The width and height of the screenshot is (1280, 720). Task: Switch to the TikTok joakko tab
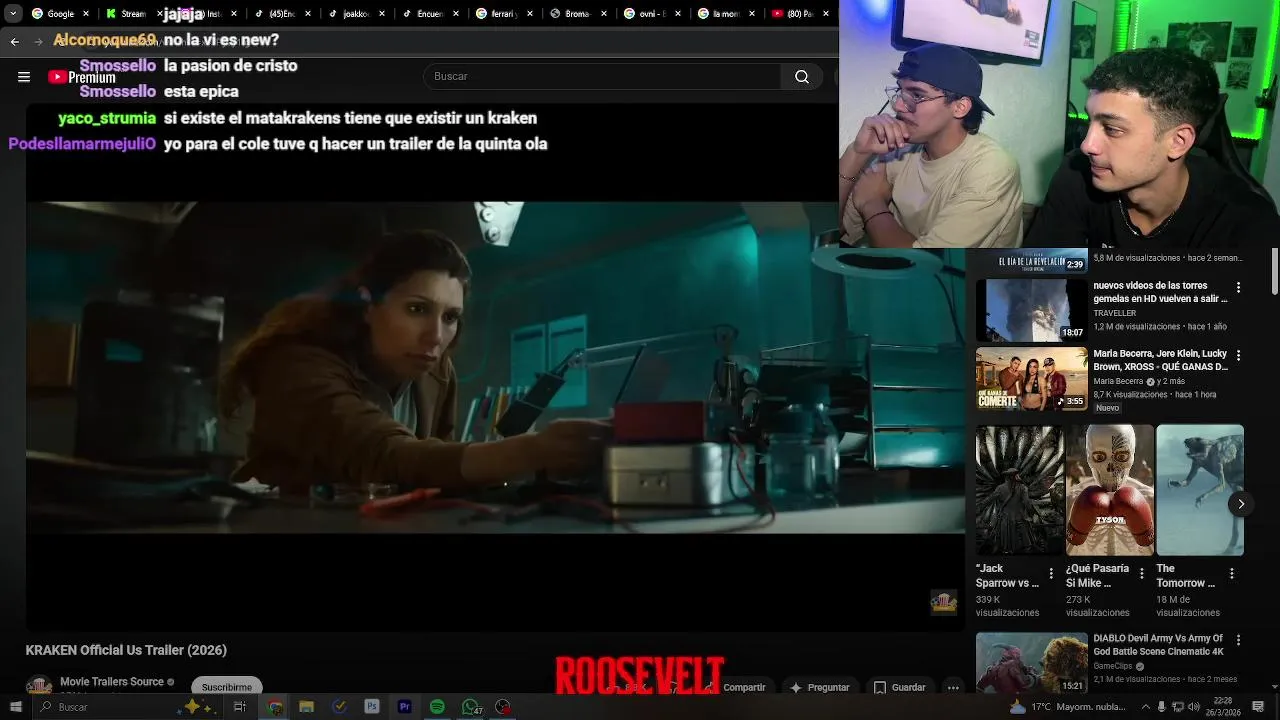(355, 14)
